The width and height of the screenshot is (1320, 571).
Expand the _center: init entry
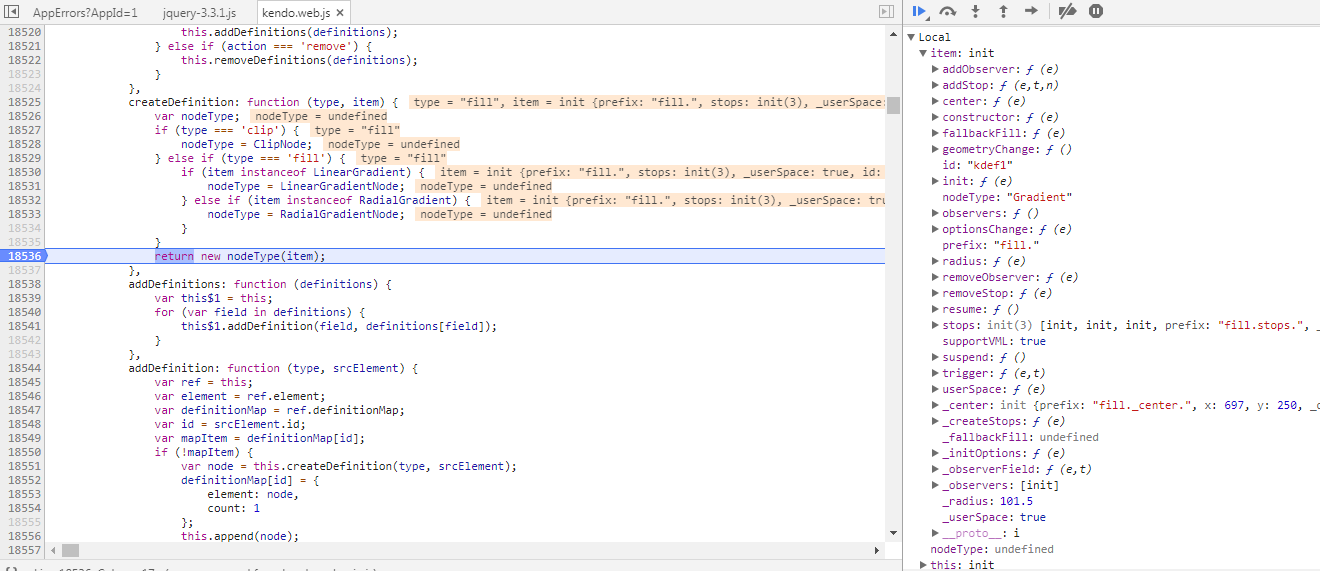click(935, 405)
